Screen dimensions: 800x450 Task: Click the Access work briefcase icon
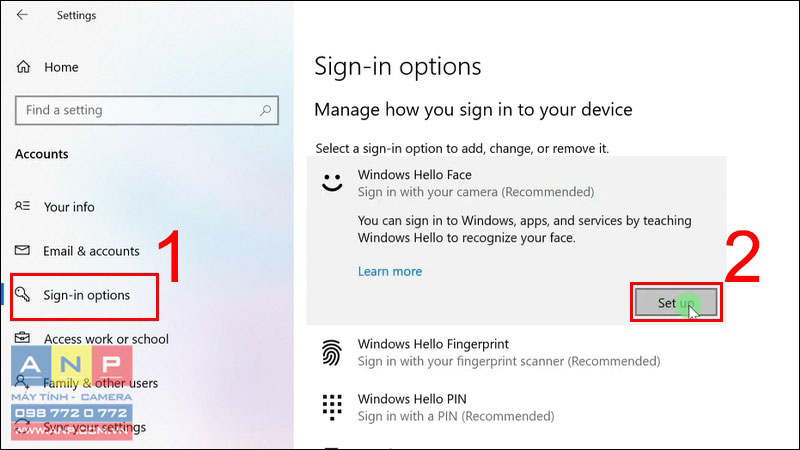pyautogui.click(x=22, y=338)
